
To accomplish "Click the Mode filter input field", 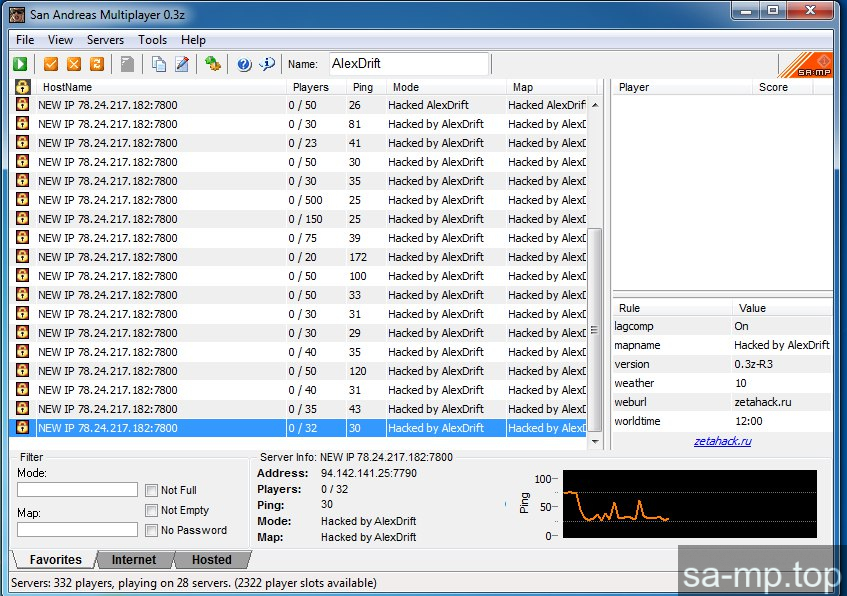I will click(x=77, y=490).
